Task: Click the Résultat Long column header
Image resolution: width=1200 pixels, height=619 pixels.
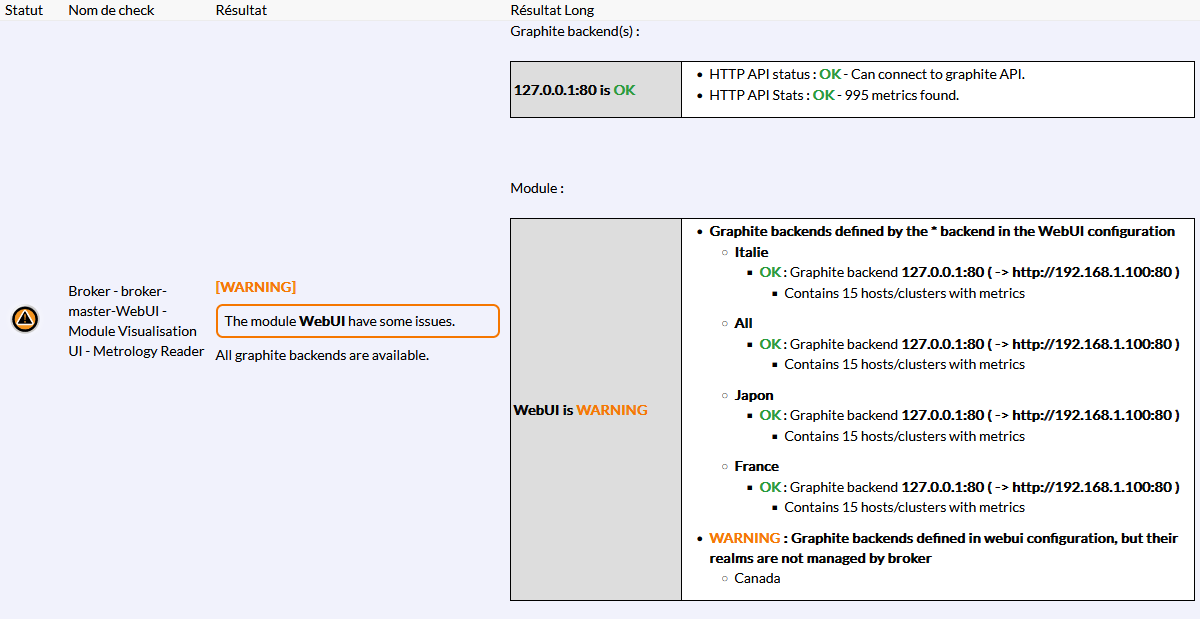Action: click(x=552, y=10)
